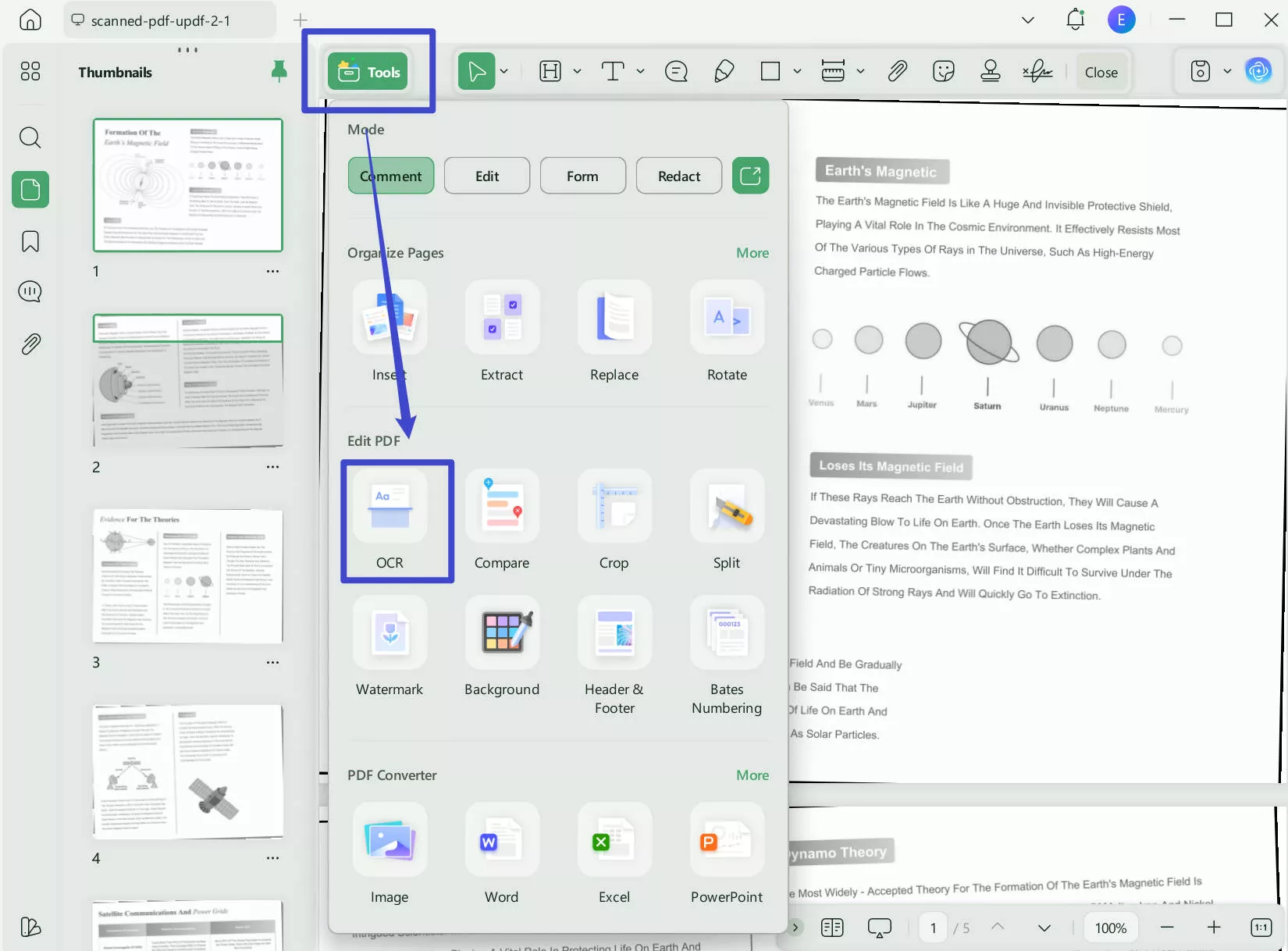Expand the save options dropdown
This screenshot has height=951, width=1288.
coord(1227,72)
